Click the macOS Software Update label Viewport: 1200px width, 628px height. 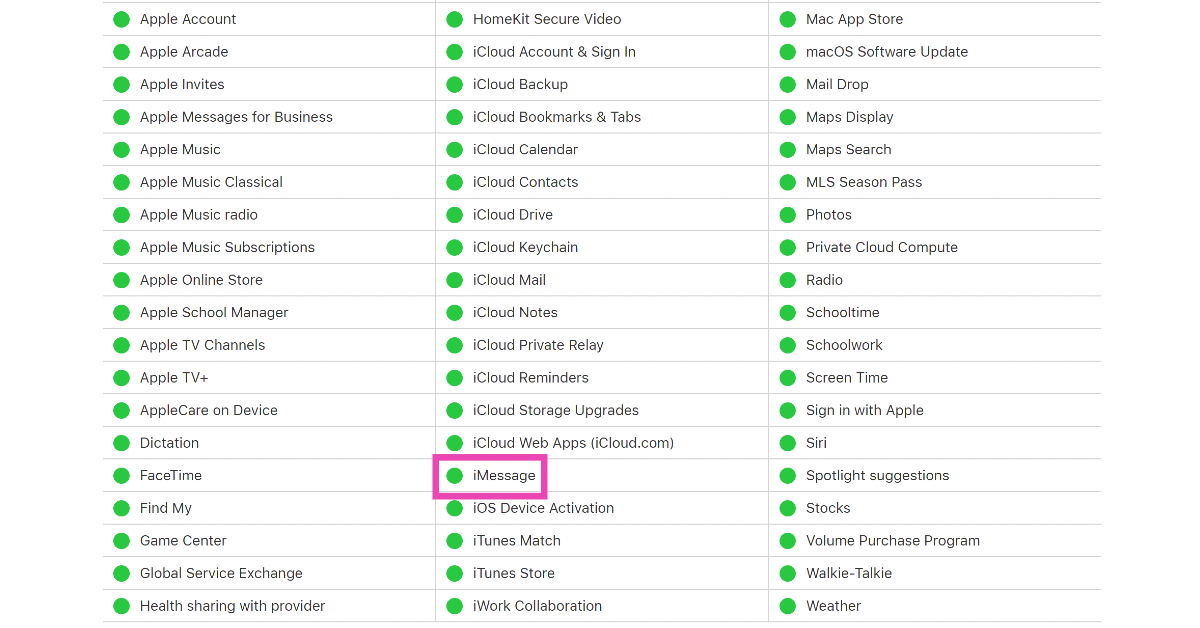point(887,52)
